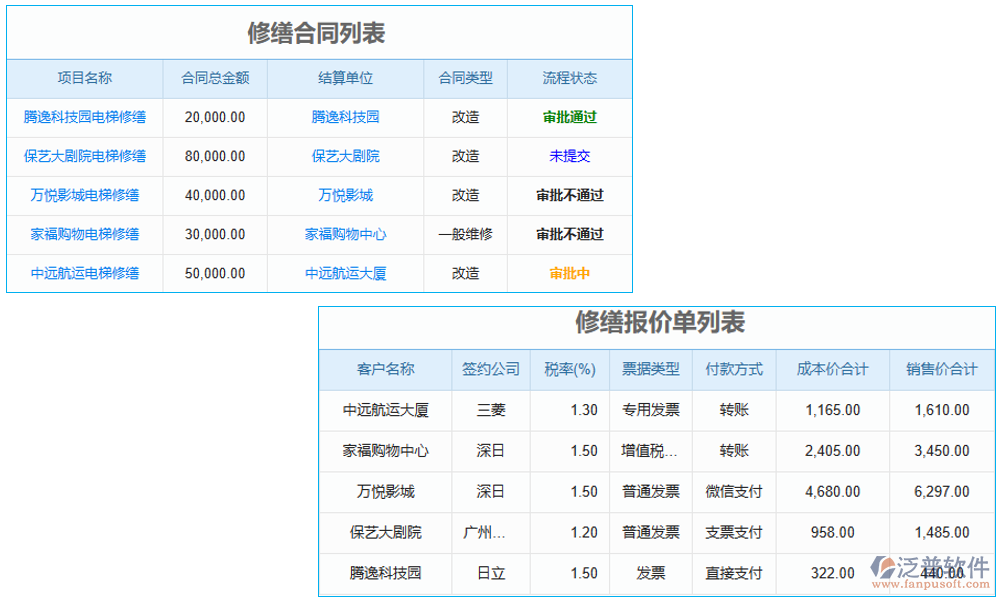
Task: Open 中远航运大厦 settlement unit page
Action: (344, 273)
